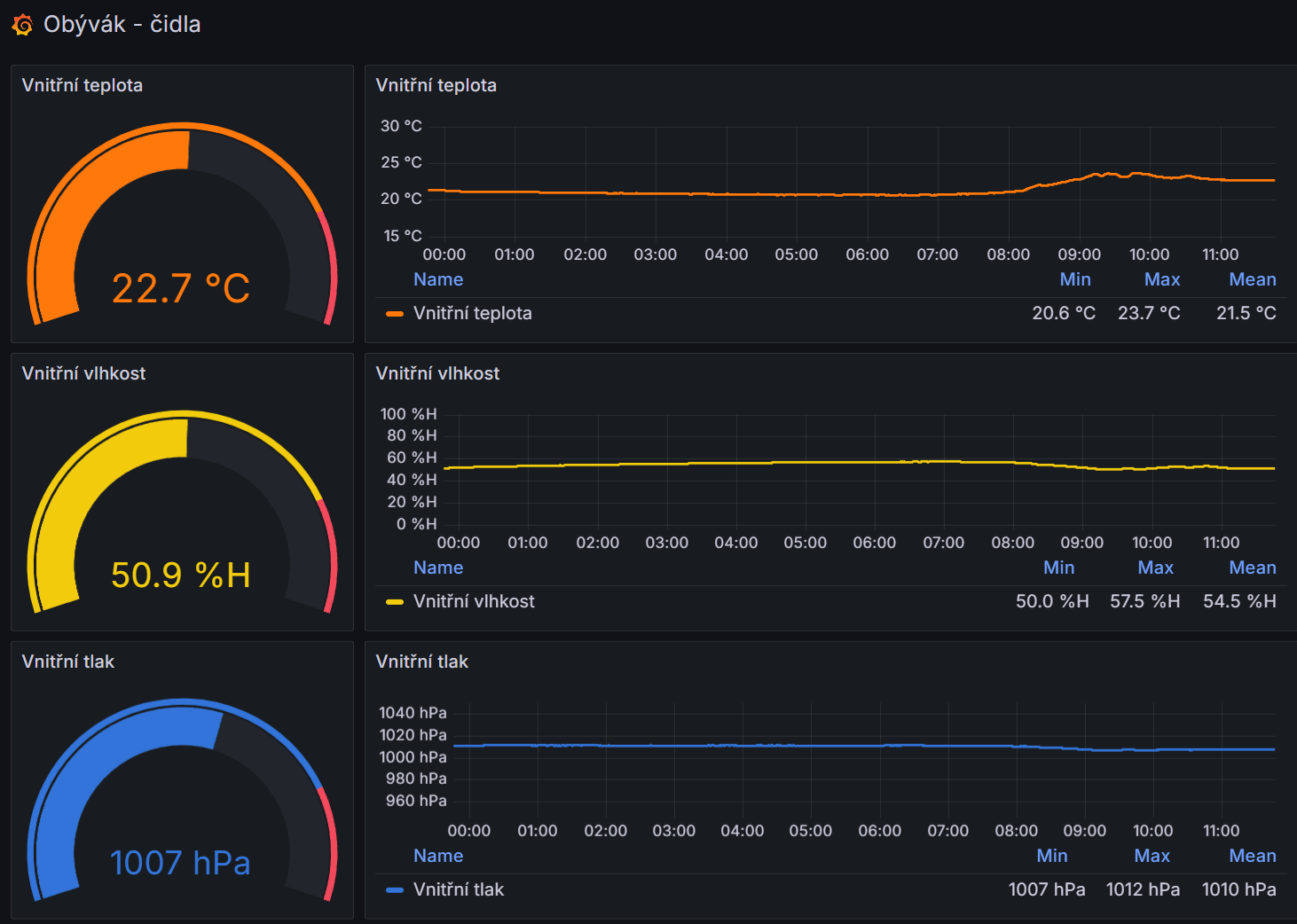Toggle the Vnitřní tlak series in the legend
Viewport: 1297px width, 924px height.
(458, 889)
